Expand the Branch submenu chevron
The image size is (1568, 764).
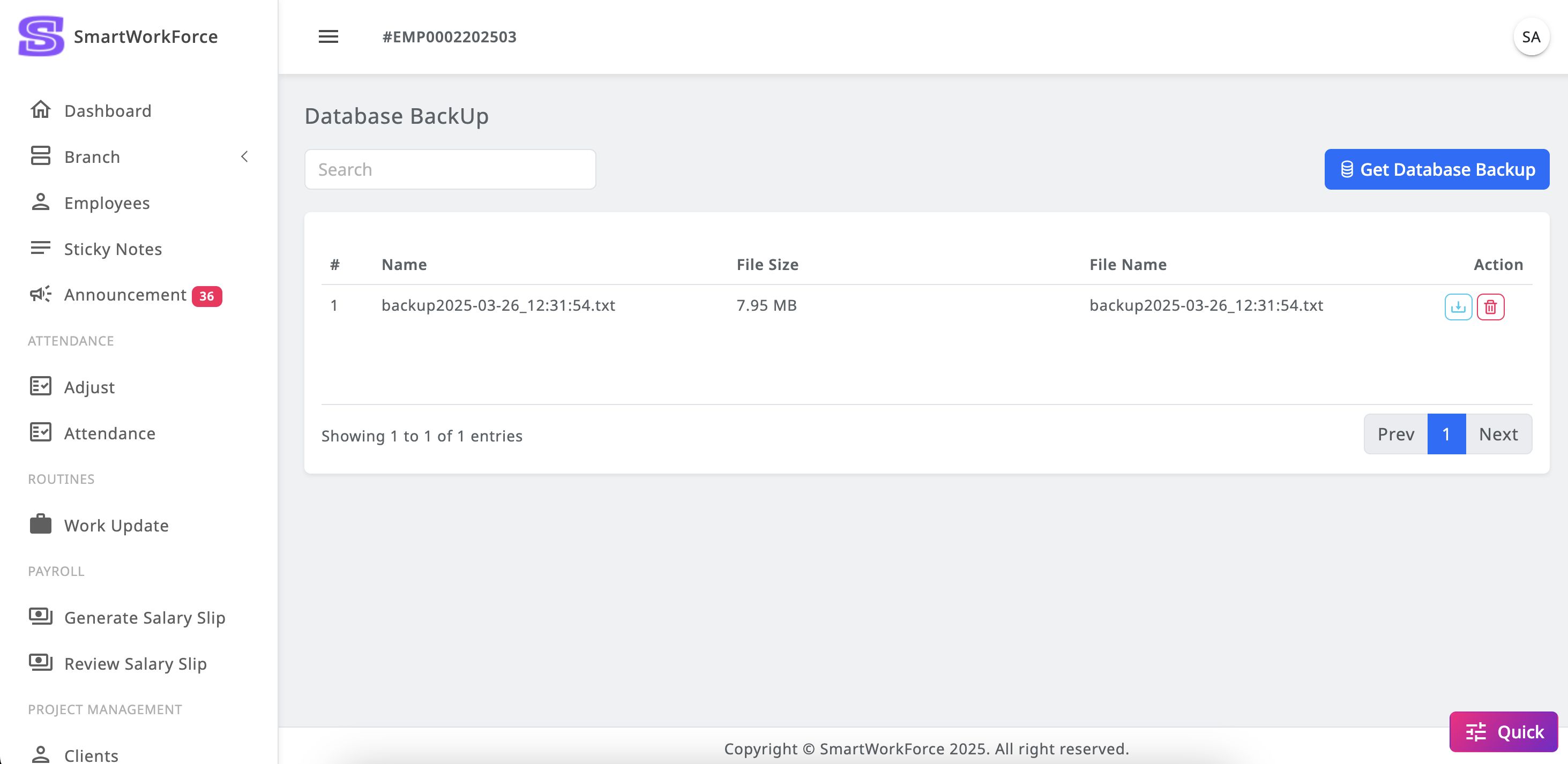tap(244, 156)
